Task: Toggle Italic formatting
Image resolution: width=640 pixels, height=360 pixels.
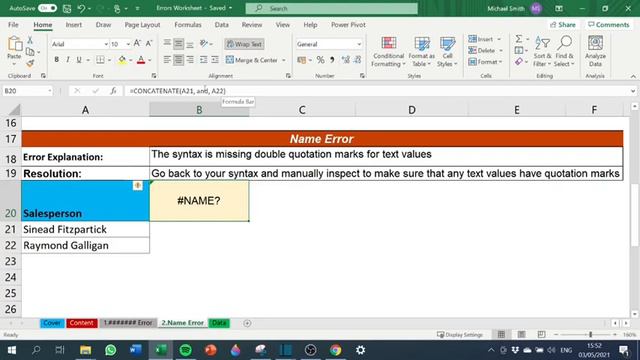Action: click(x=67, y=60)
